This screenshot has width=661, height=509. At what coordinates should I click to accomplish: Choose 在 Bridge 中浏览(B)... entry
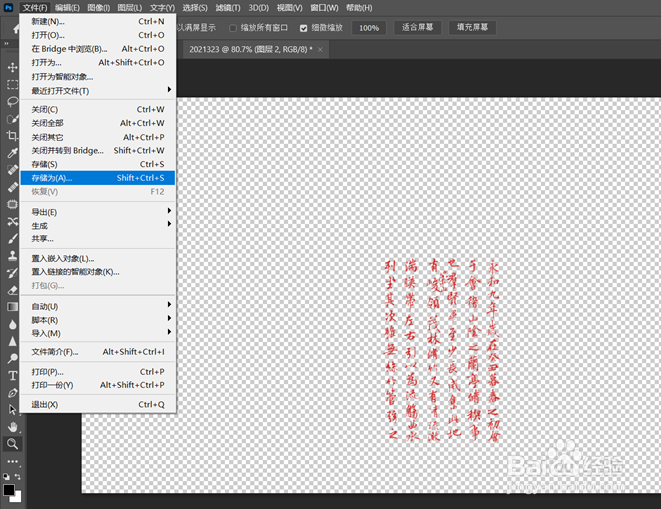point(98,49)
